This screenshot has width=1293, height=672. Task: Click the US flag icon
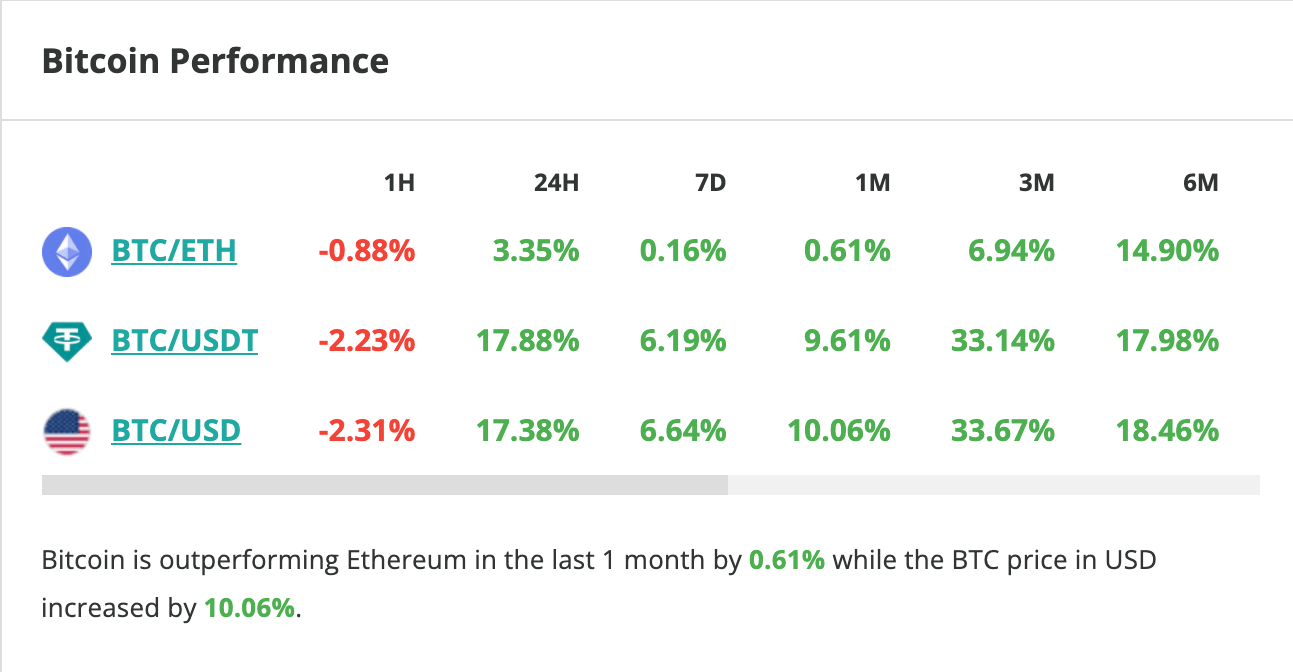[x=67, y=432]
